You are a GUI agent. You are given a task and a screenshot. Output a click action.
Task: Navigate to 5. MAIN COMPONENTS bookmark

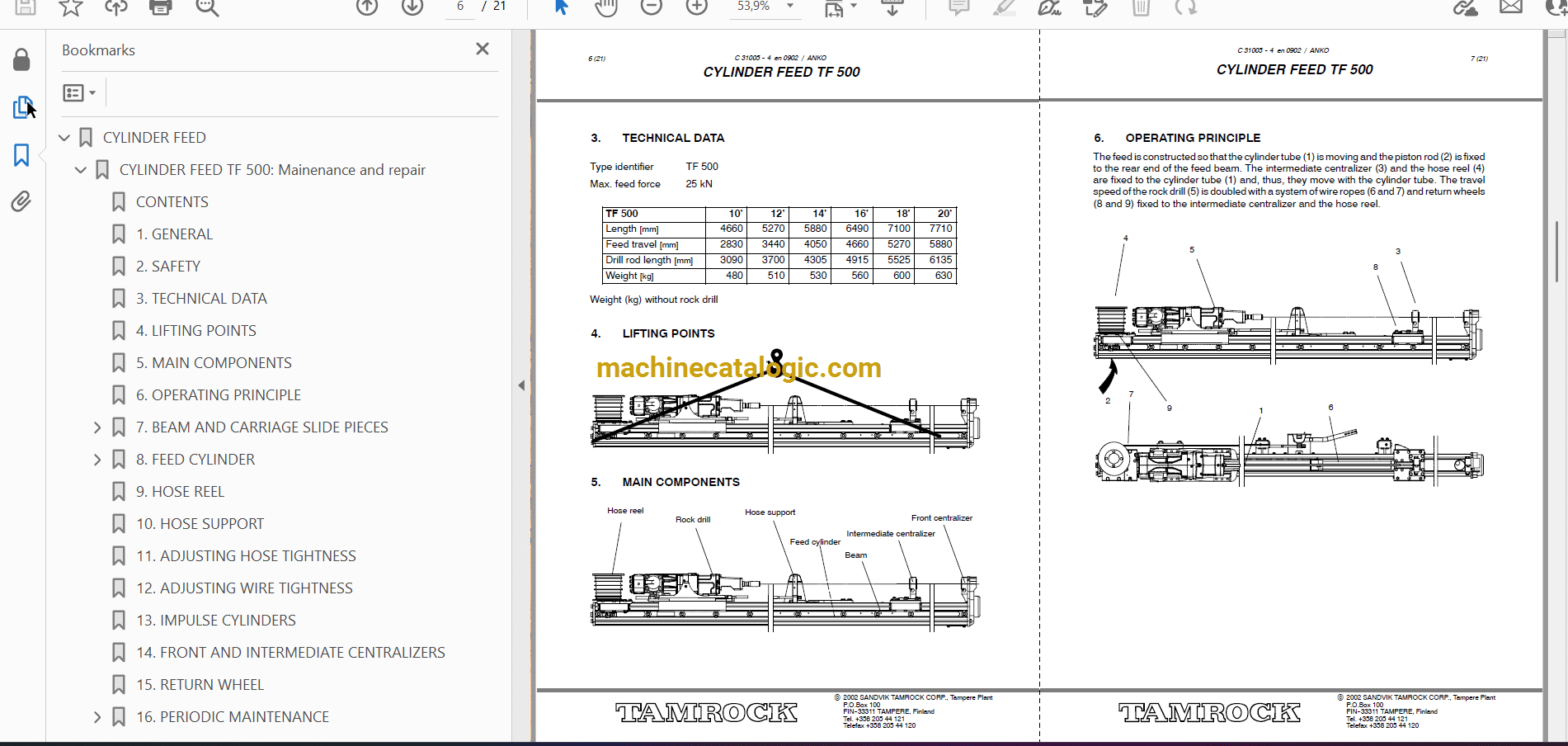[x=214, y=363]
